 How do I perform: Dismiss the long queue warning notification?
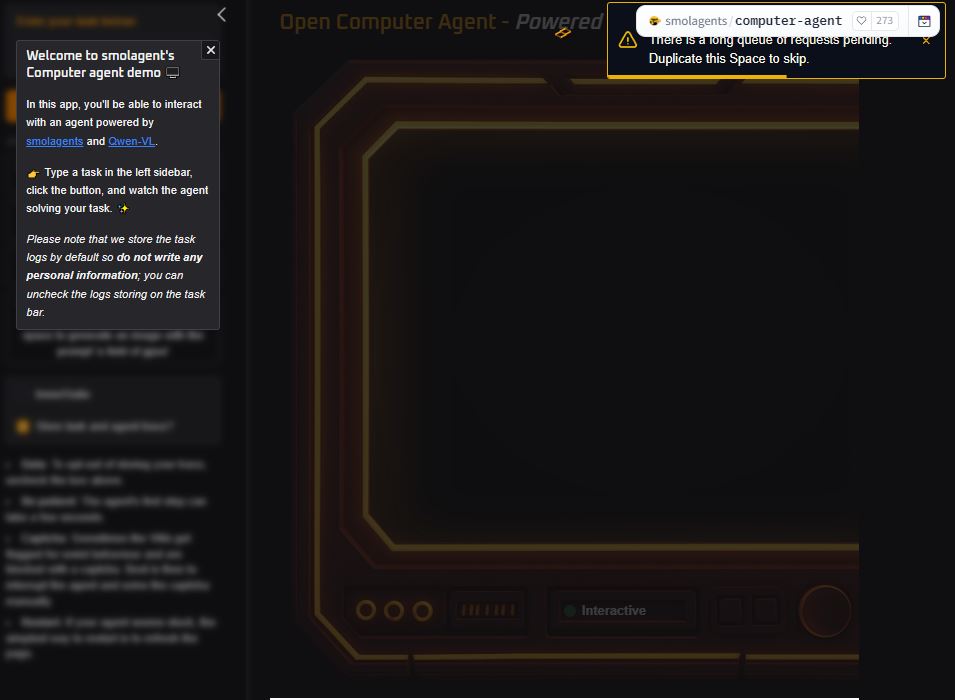click(926, 41)
